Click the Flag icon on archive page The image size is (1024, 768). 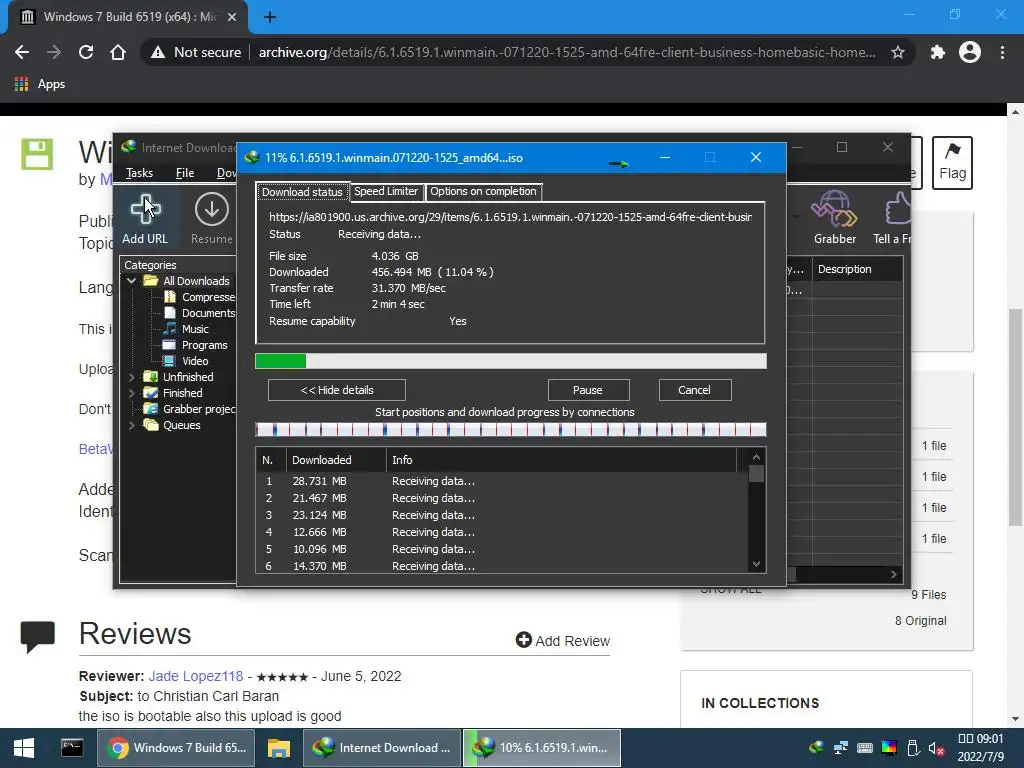click(x=952, y=163)
